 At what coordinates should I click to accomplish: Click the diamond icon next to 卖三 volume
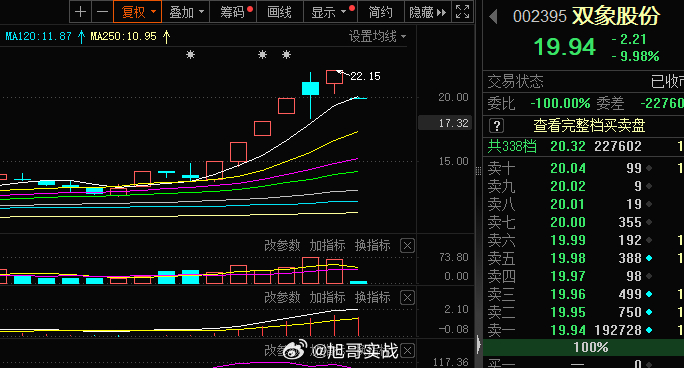click(649, 294)
